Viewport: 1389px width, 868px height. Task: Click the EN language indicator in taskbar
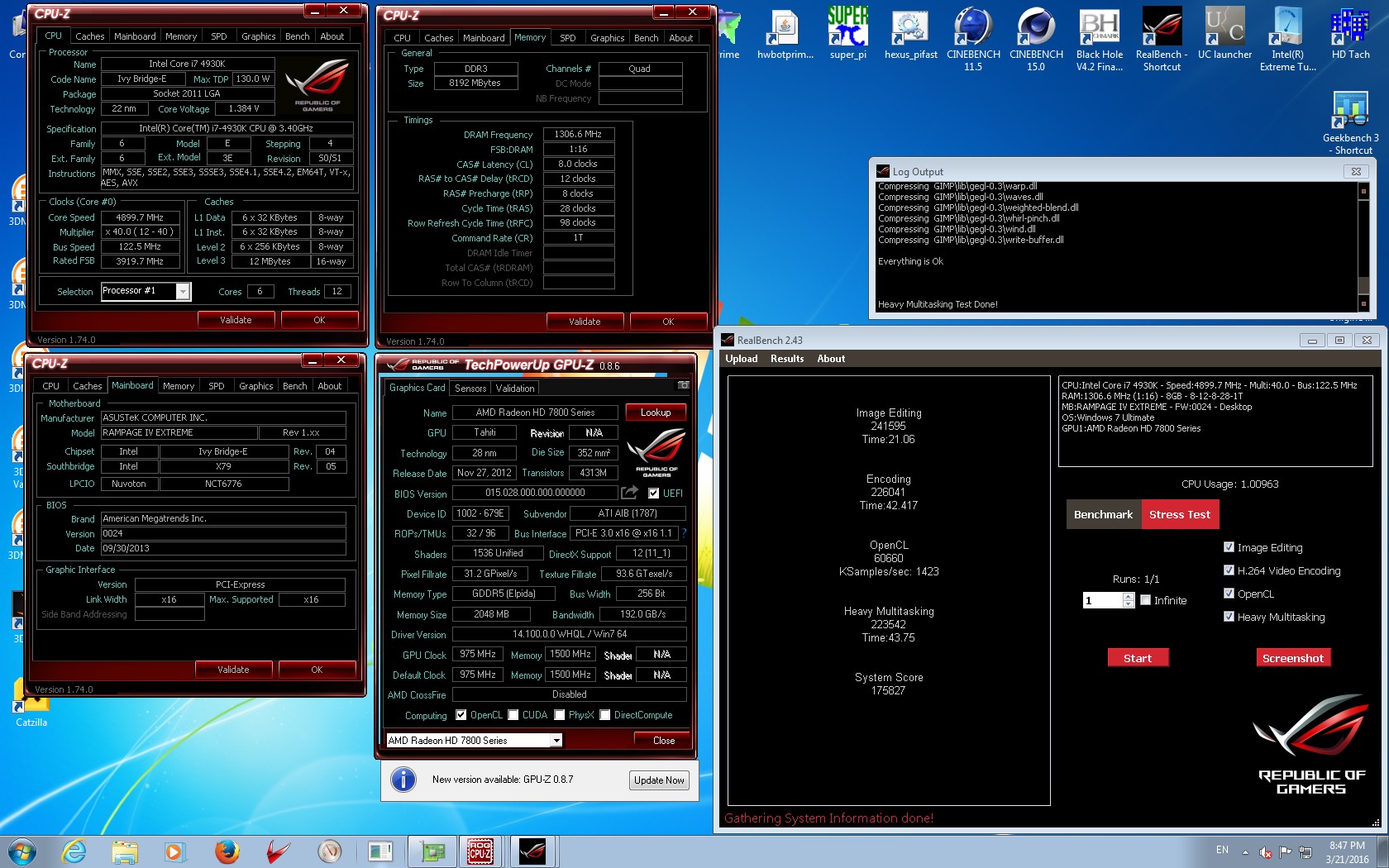coord(1222,850)
